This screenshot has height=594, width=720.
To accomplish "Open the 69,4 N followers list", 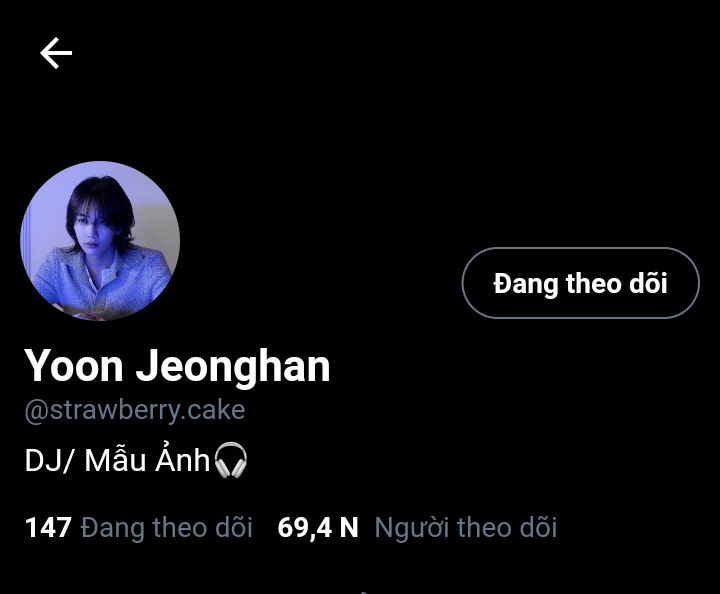I will pyautogui.click(x=417, y=527).
